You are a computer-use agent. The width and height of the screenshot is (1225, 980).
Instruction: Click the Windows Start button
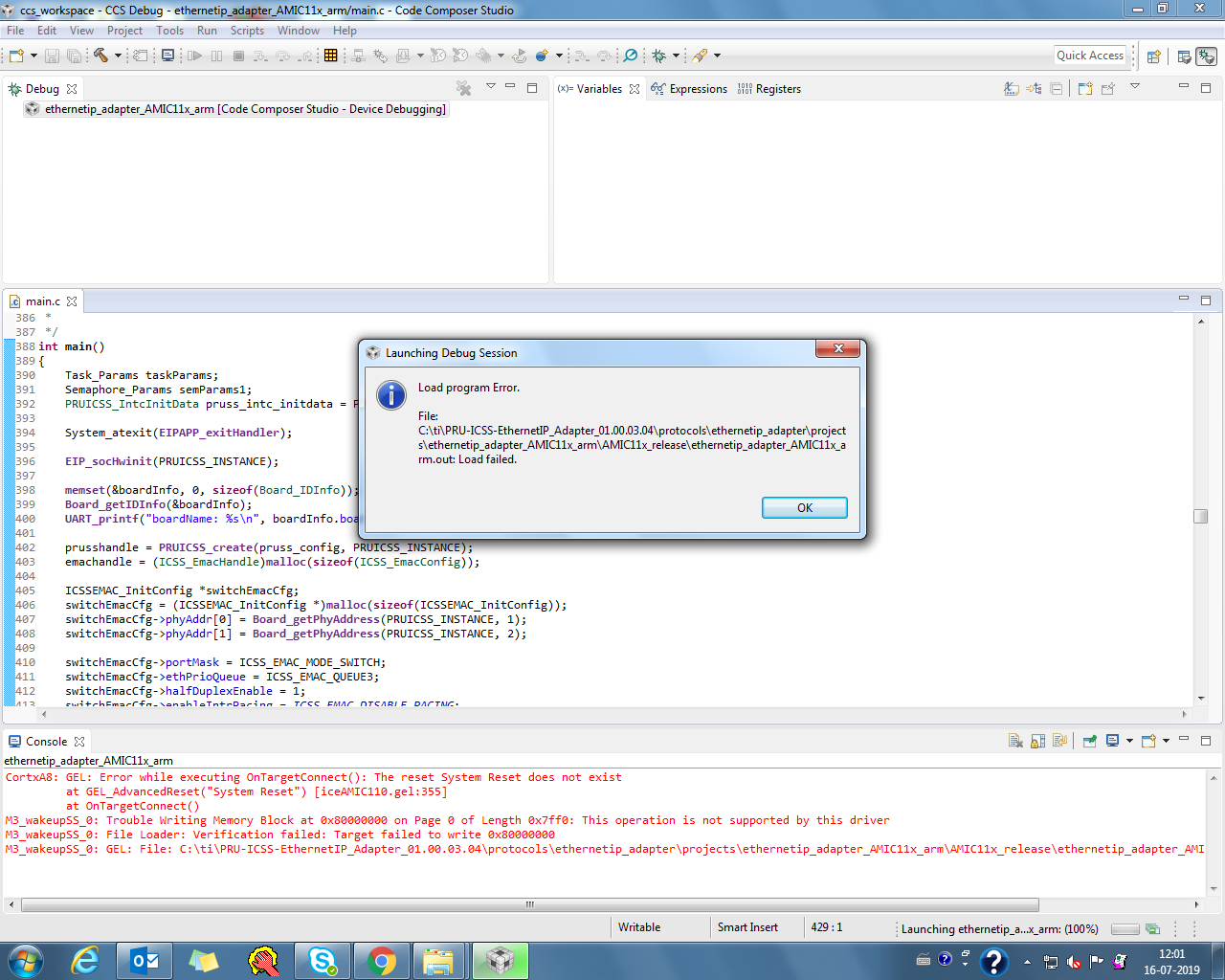pyautogui.click(x=25, y=961)
